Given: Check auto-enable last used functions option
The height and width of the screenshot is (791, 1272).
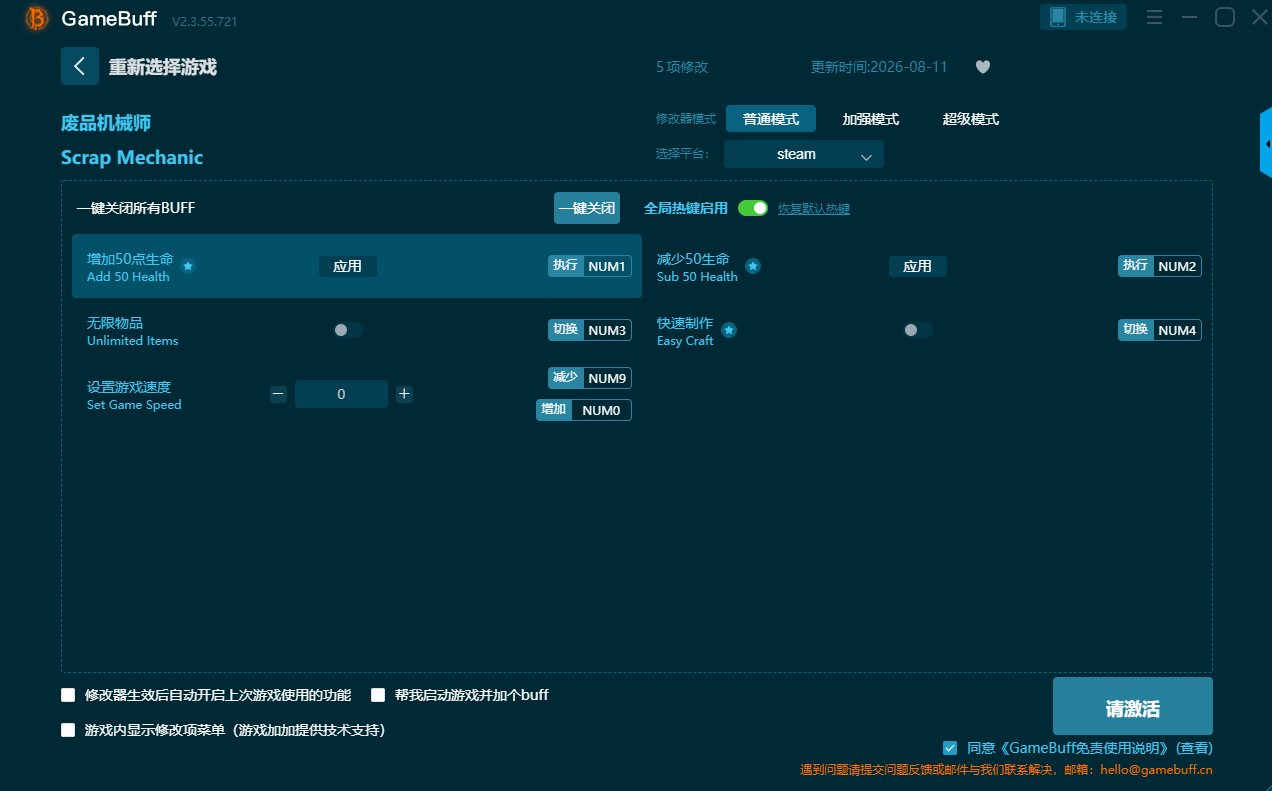Looking at the screenshot, I should pyautogui.click(x=68, y=695).
